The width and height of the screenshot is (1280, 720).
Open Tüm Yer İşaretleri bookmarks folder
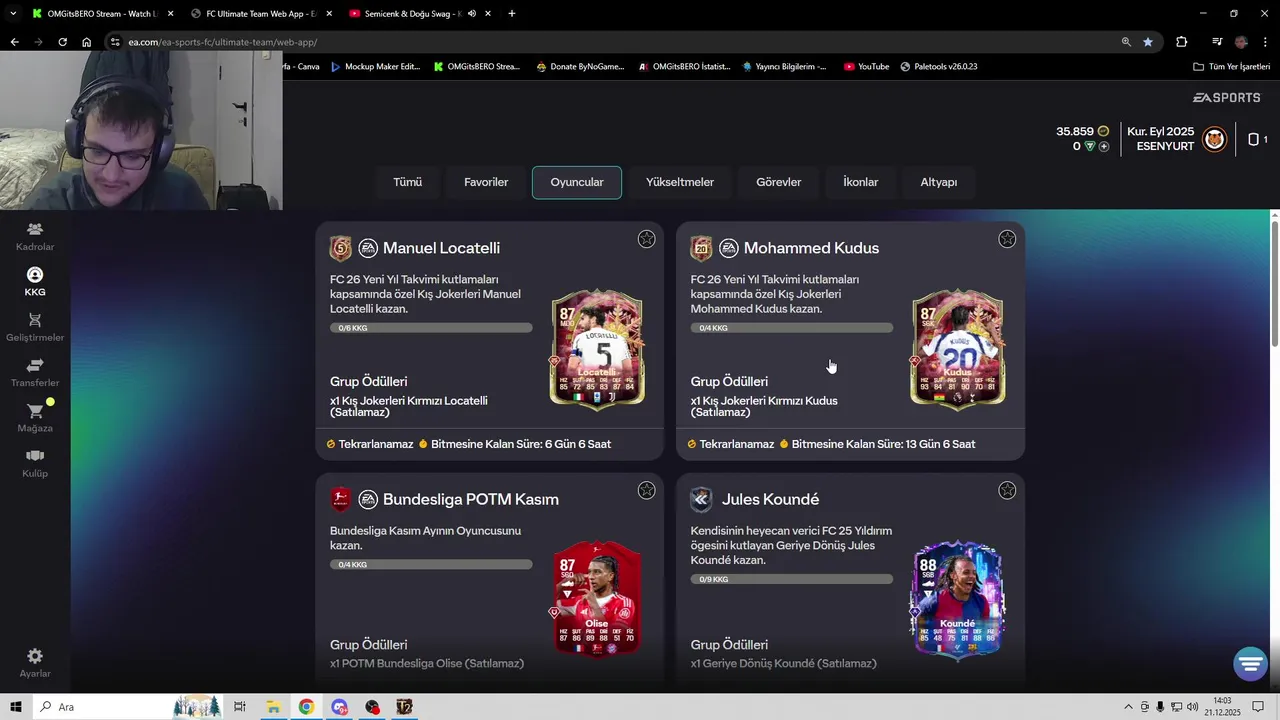click(1232, 67)
